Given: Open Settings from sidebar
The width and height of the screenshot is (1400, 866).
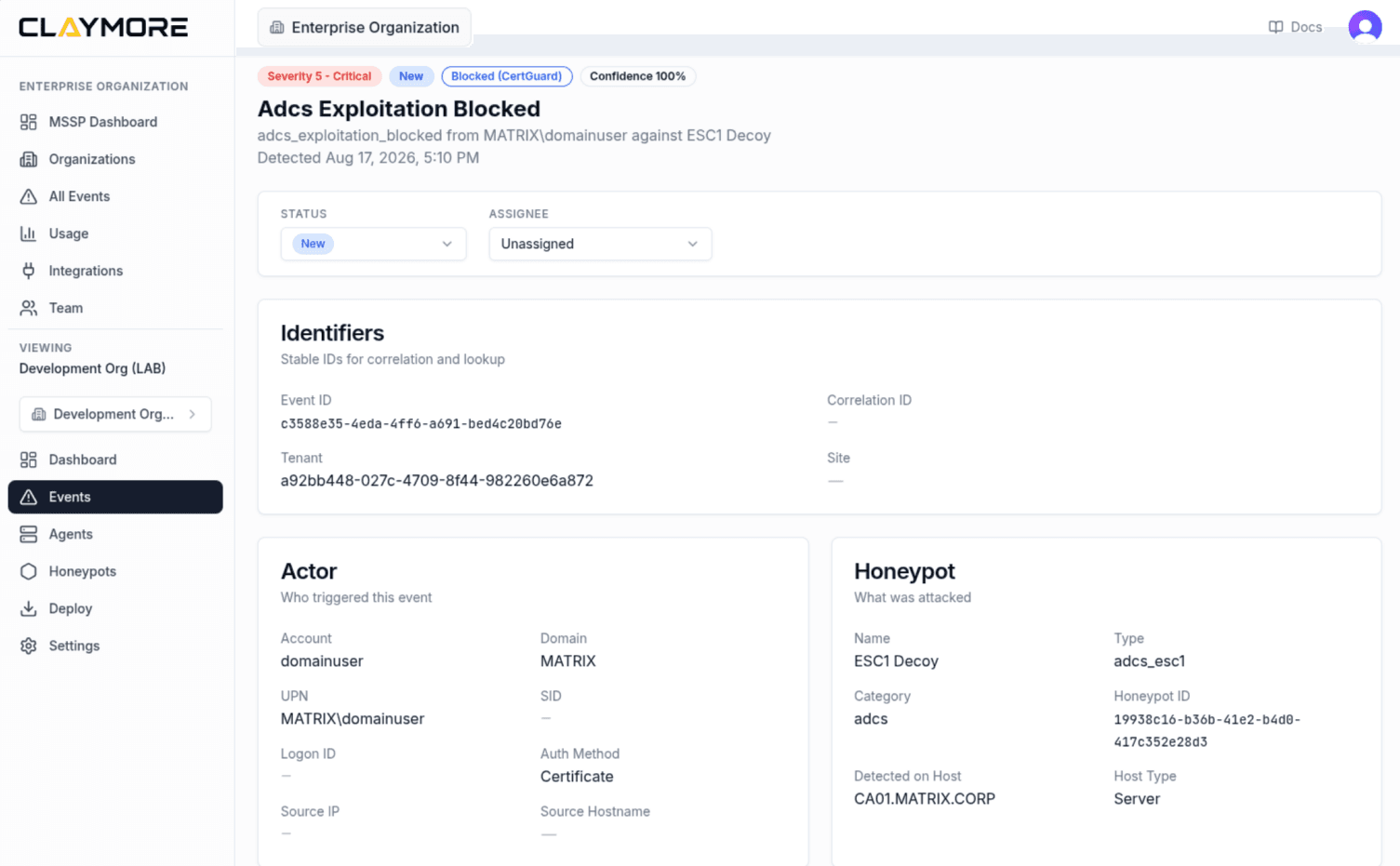Looking at the screenshot, I should (115, 646).
